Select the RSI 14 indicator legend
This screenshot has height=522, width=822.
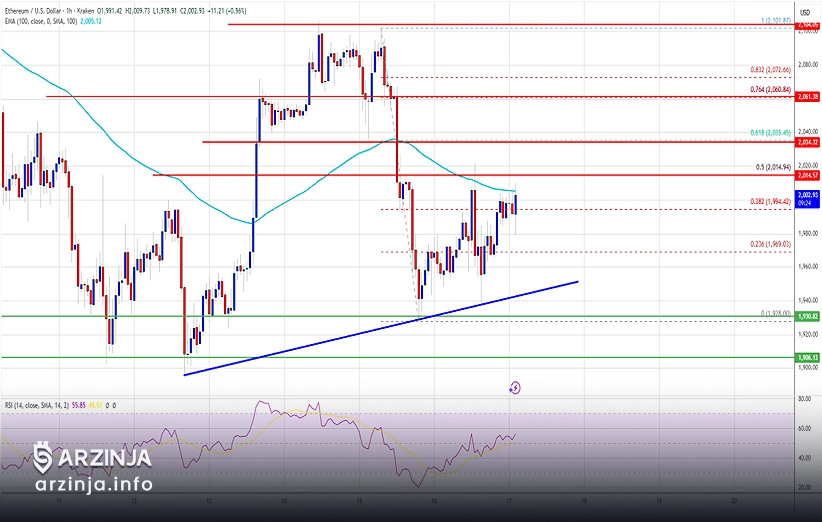pyautogui.click(x=40, y=405)
